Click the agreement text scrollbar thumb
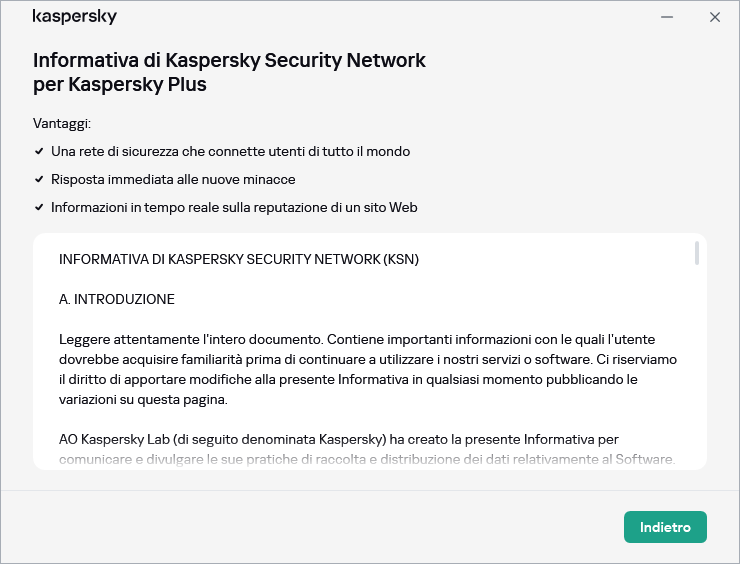The image size is (740, 564). click(696, 253)
